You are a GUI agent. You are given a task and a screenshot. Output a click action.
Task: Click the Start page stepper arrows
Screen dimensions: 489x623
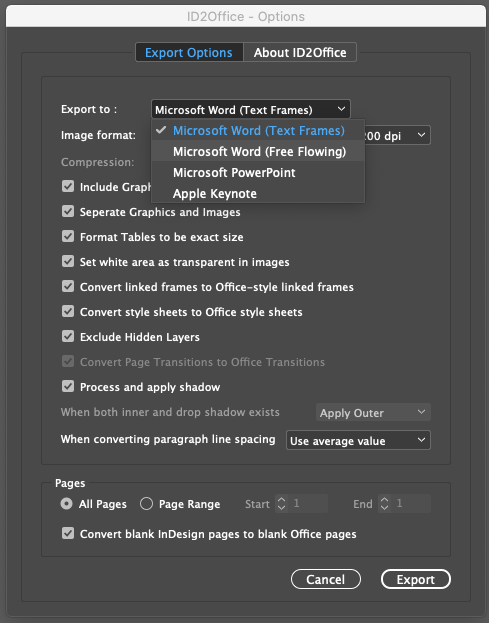282,503
